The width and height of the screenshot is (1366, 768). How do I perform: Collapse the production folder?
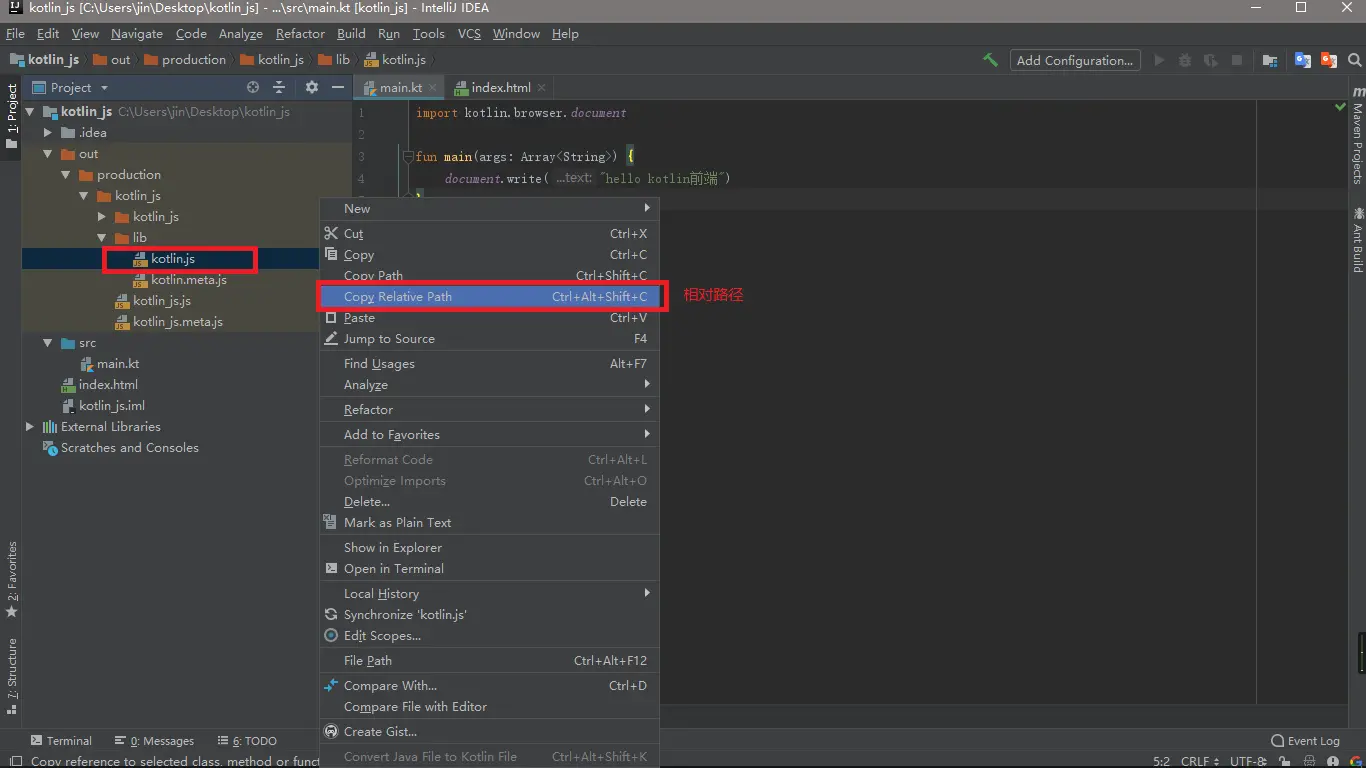tap(66, 175)
